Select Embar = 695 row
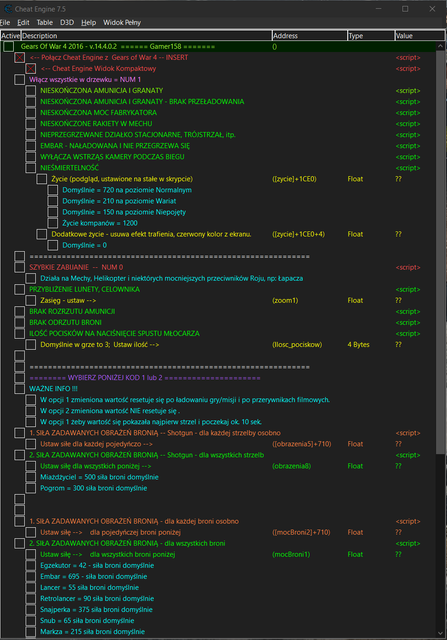The width and height of the screenshot is (447, 640). pyautogui.click(x=93, y=576)
